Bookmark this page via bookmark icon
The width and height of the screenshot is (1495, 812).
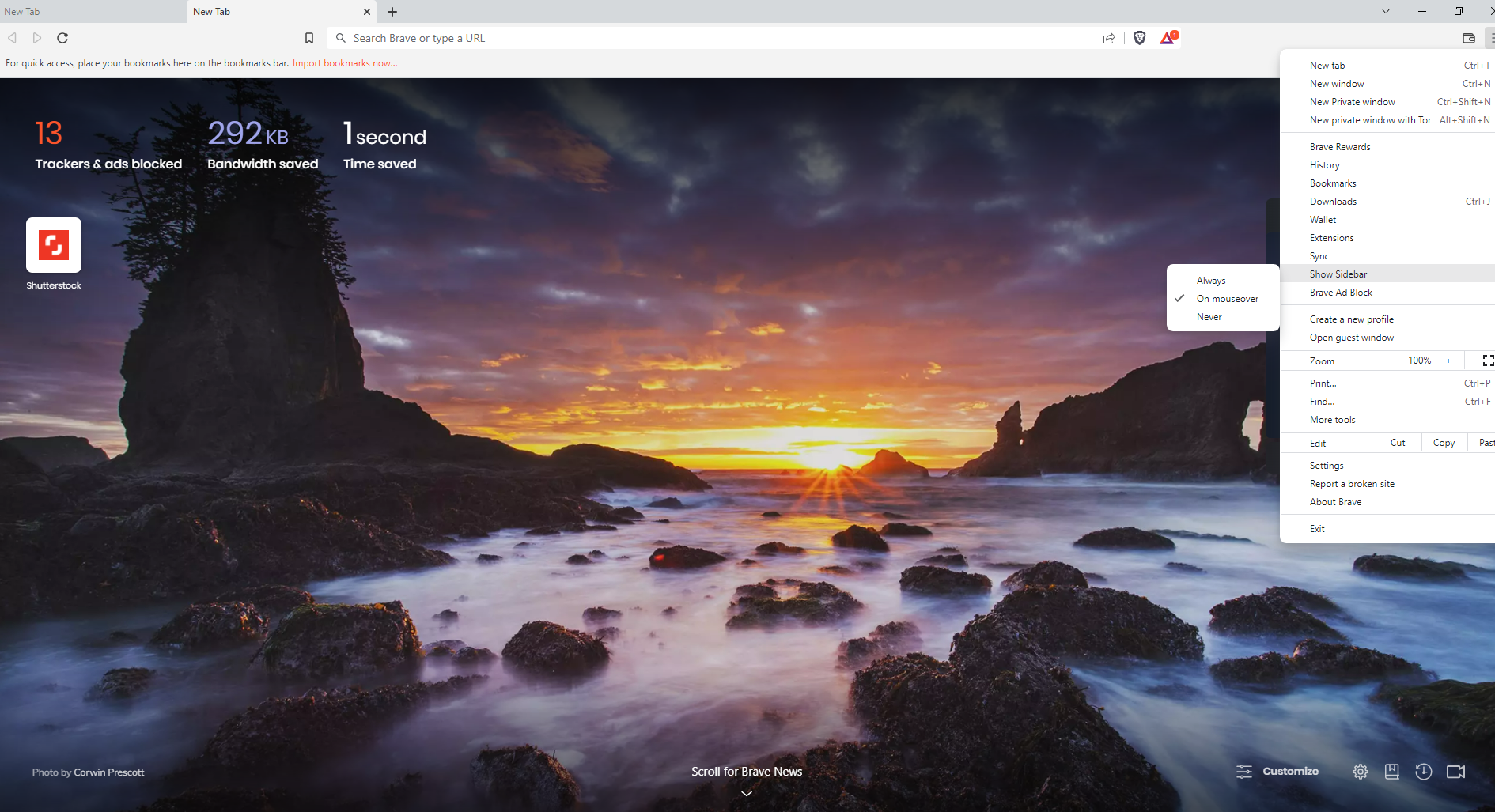(309, 38)
